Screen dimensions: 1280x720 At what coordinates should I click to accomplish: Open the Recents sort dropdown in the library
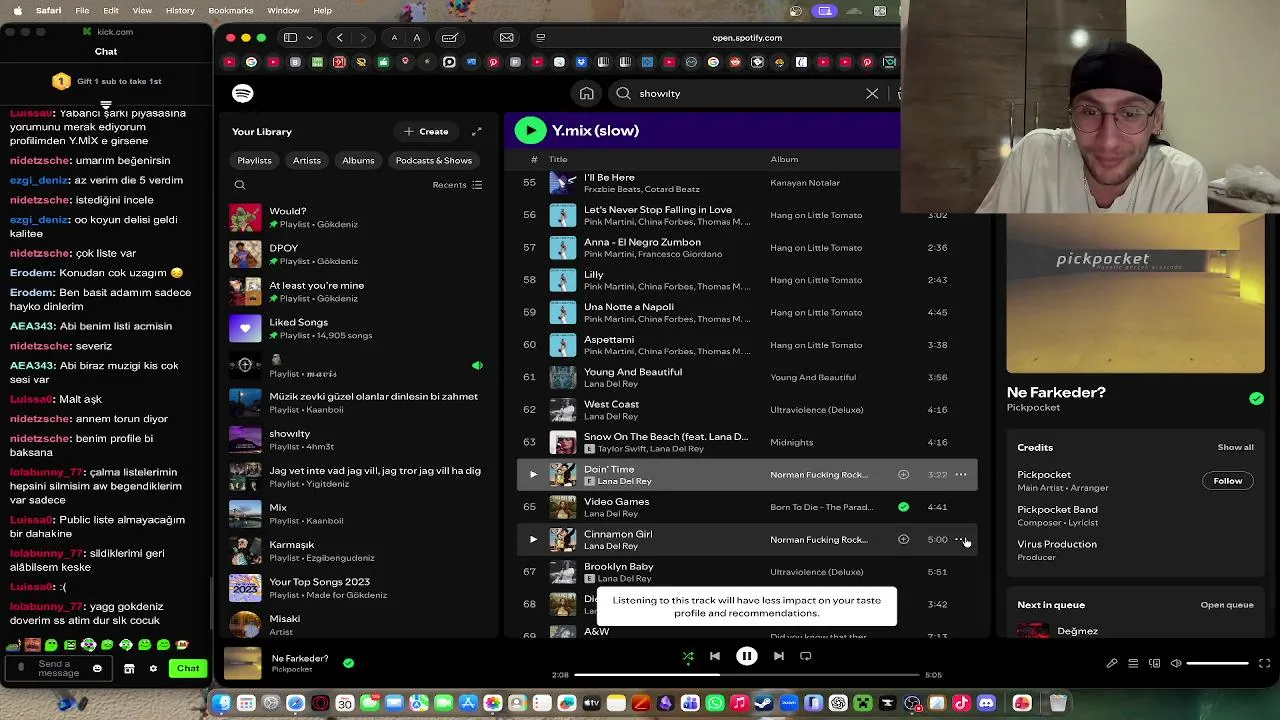(457, 185)
